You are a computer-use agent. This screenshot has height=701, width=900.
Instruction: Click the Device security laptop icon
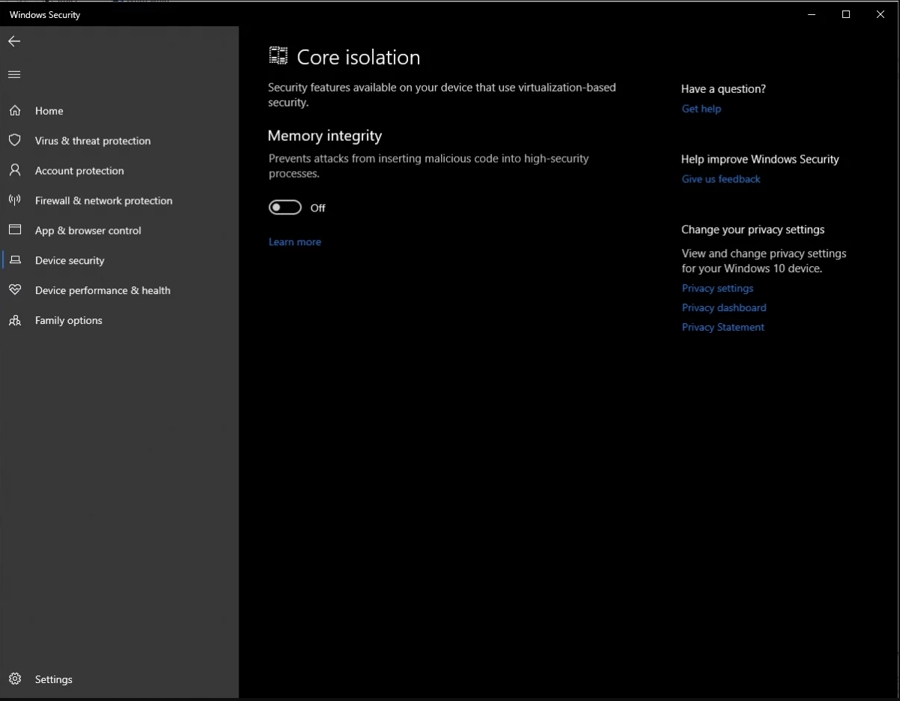(x=15, y=260)
